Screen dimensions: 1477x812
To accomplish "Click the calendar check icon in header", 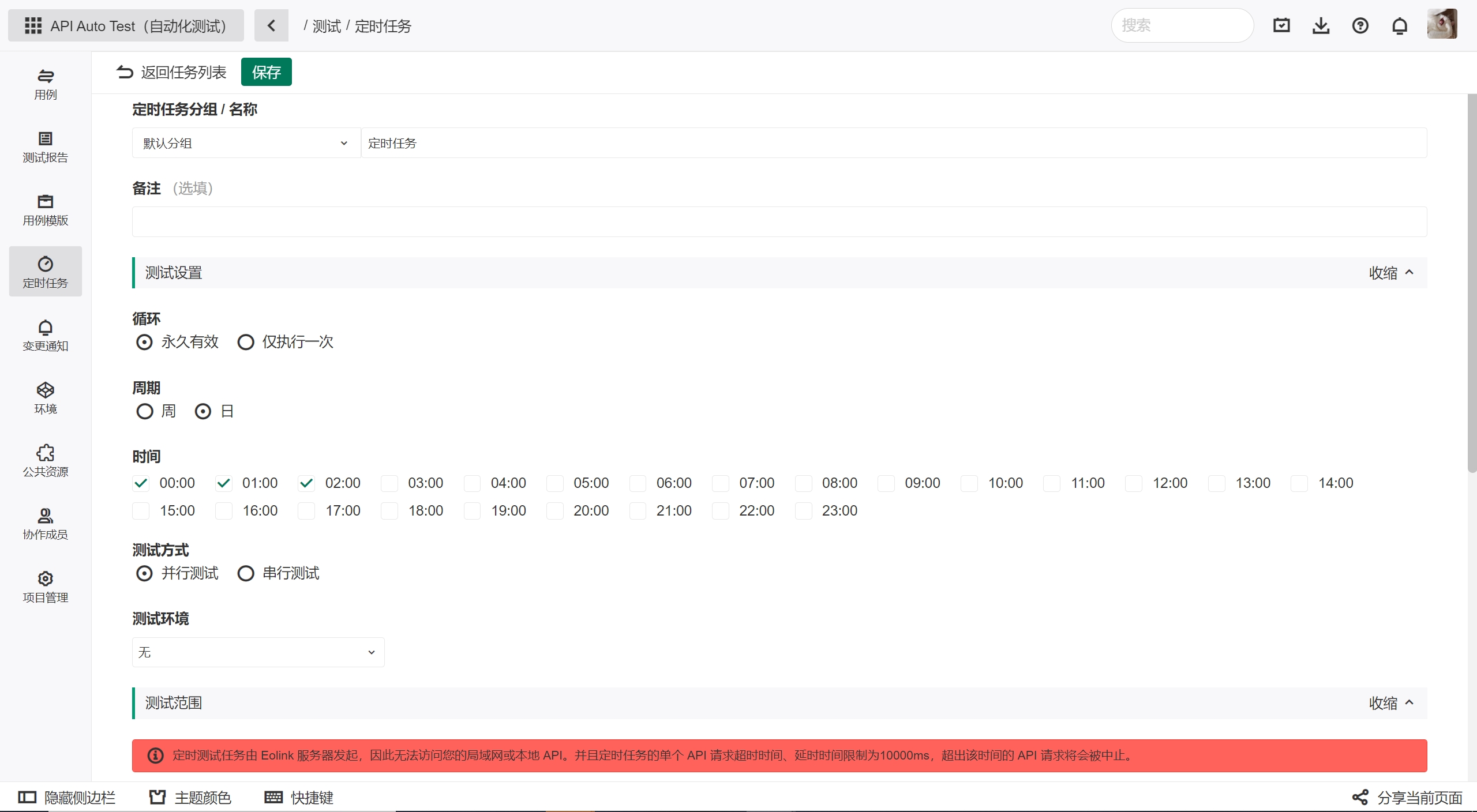I will (x=1281, y=26).
